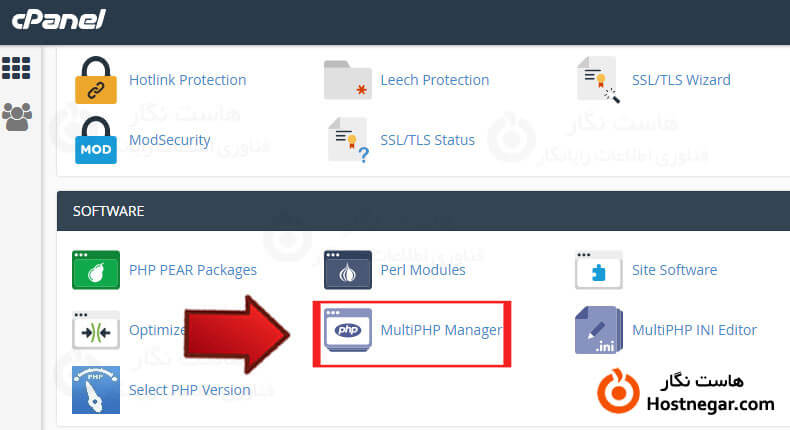Open the Site Software puzzle icon
790x430 pixels.
[598, 270]
